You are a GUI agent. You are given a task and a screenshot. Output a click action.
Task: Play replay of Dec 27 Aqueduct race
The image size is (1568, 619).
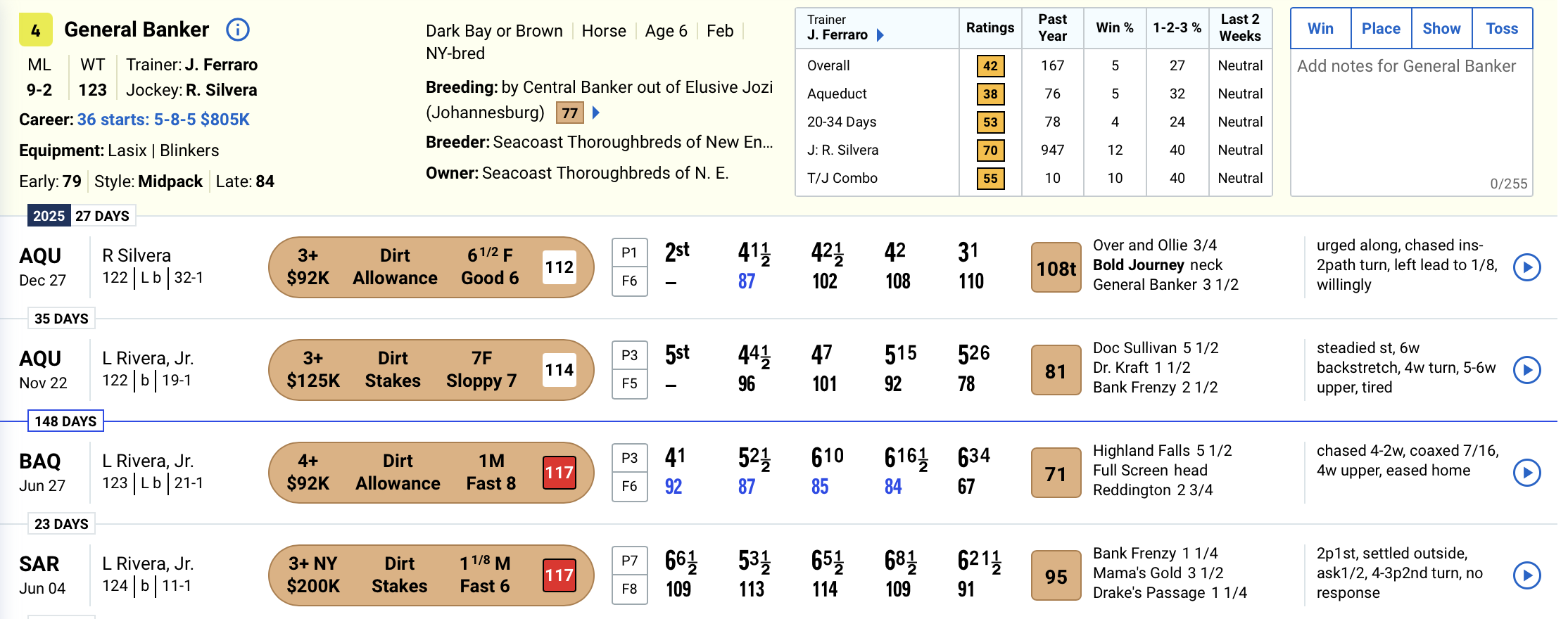pyautogui.click(x=1526, y=267)
